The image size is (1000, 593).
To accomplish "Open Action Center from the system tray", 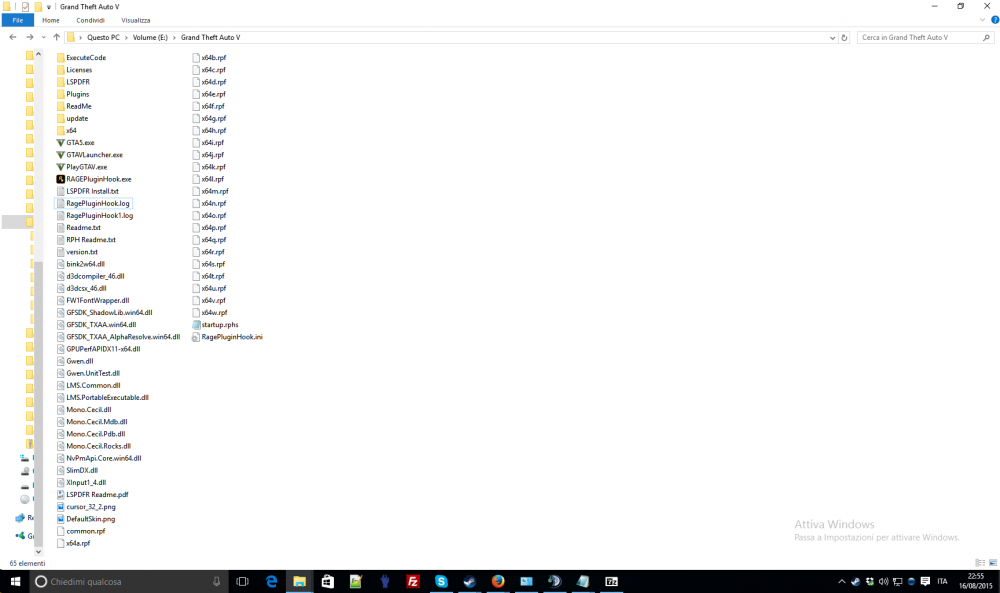I will (x=925, y=580).
